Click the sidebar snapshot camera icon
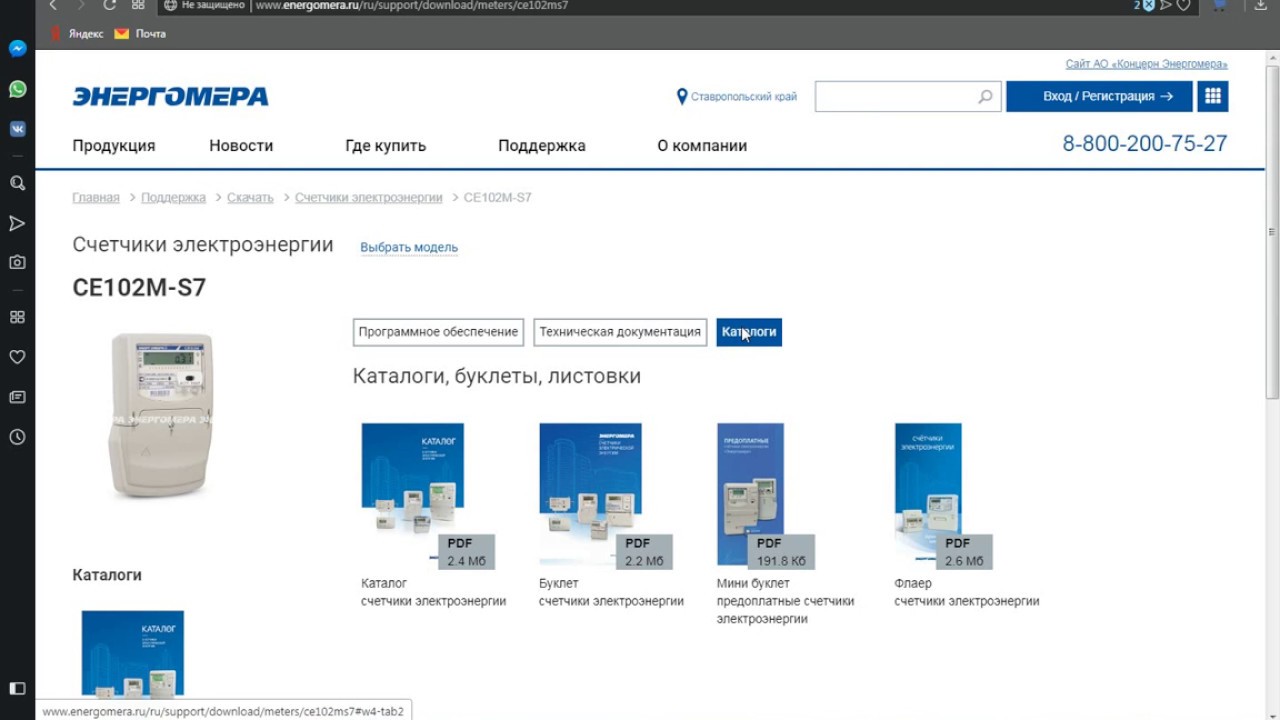The height and width of the screenshot is (720, 1280). click(x=17, y=262)
